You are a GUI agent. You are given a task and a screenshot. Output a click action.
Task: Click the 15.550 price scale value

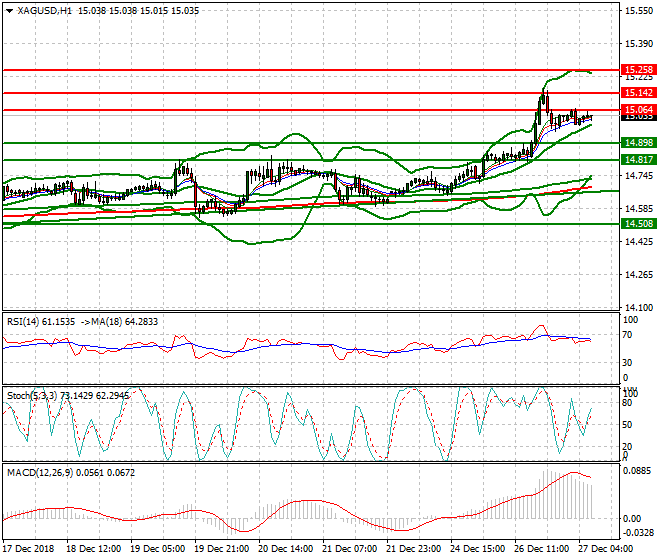(639, 11)
